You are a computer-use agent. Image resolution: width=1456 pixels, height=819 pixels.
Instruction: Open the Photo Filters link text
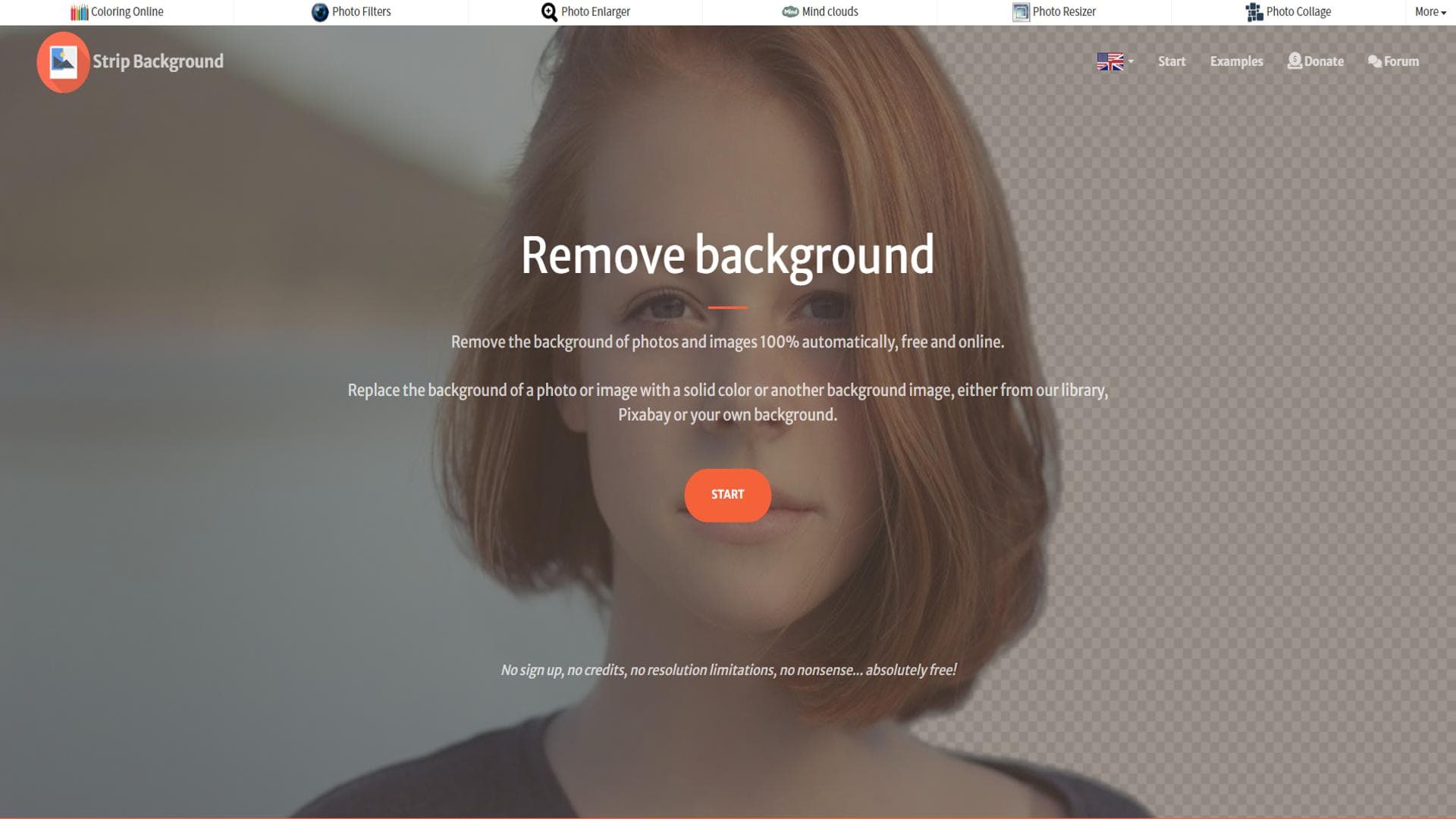[361, 12]
